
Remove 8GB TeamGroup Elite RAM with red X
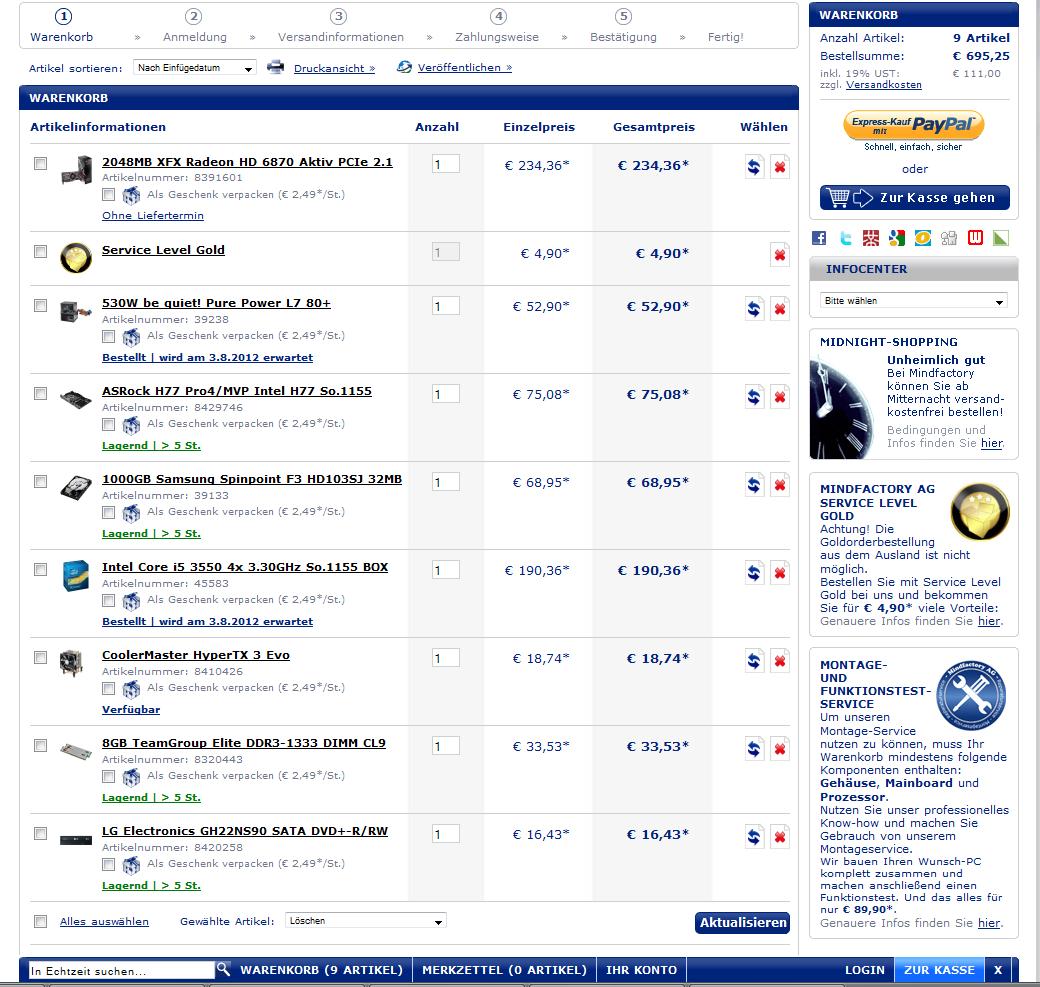pyautogui.click(x=780, y=749)
